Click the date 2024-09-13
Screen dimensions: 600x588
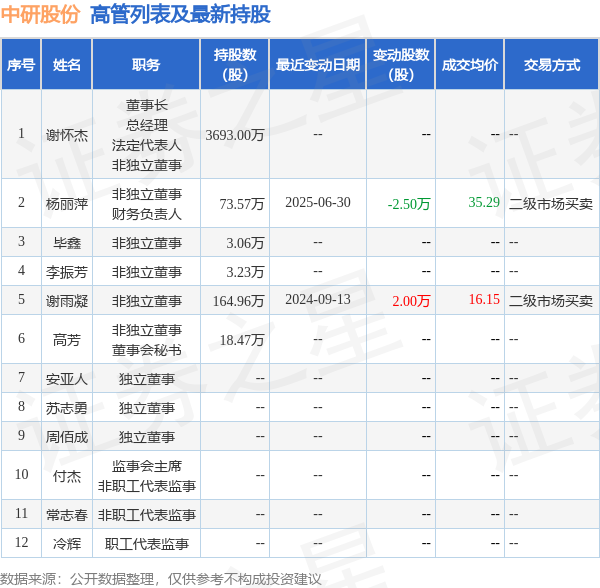click(x=318, y=300)
